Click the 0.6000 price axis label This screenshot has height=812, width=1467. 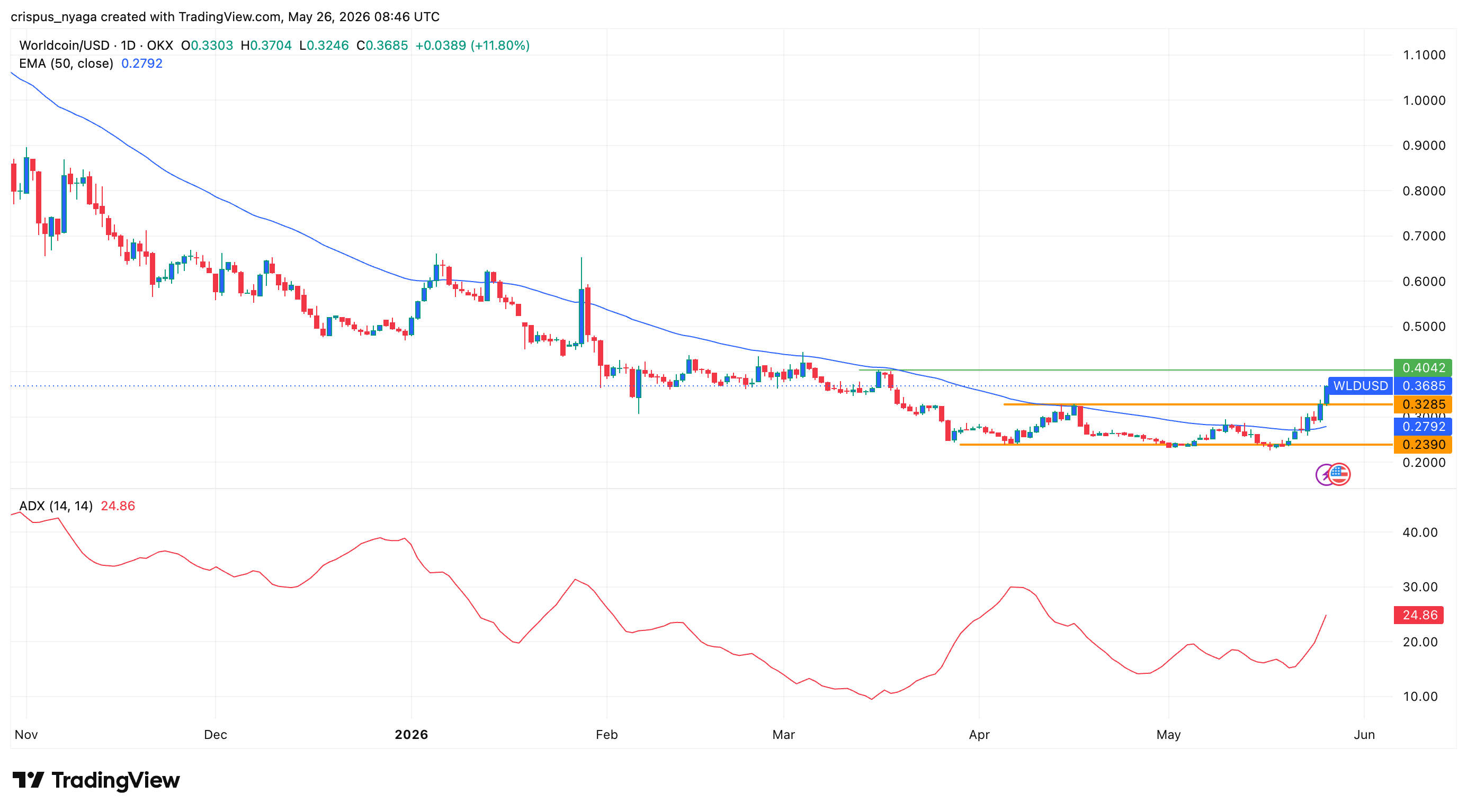tap(1424, 281)
